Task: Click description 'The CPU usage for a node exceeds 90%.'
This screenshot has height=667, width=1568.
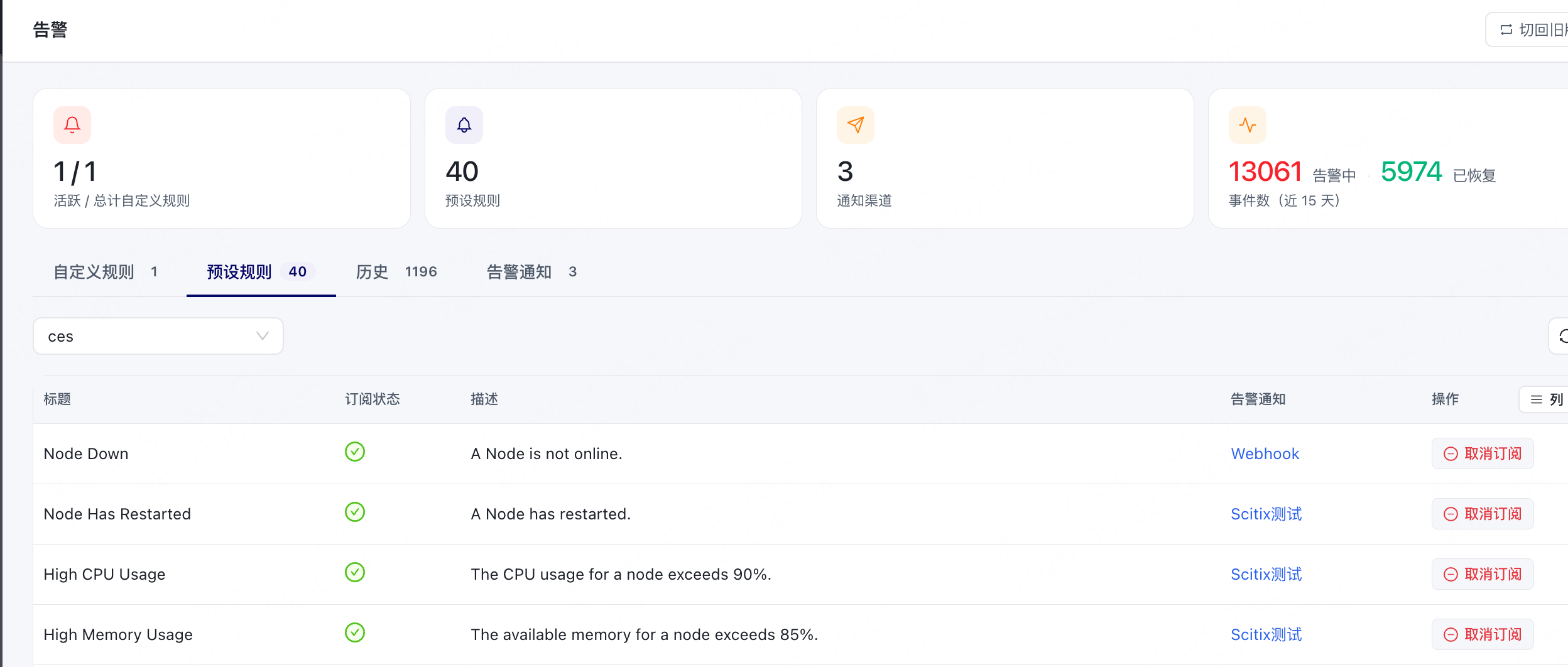Action: pyautogui.click(x=621, y=574)
